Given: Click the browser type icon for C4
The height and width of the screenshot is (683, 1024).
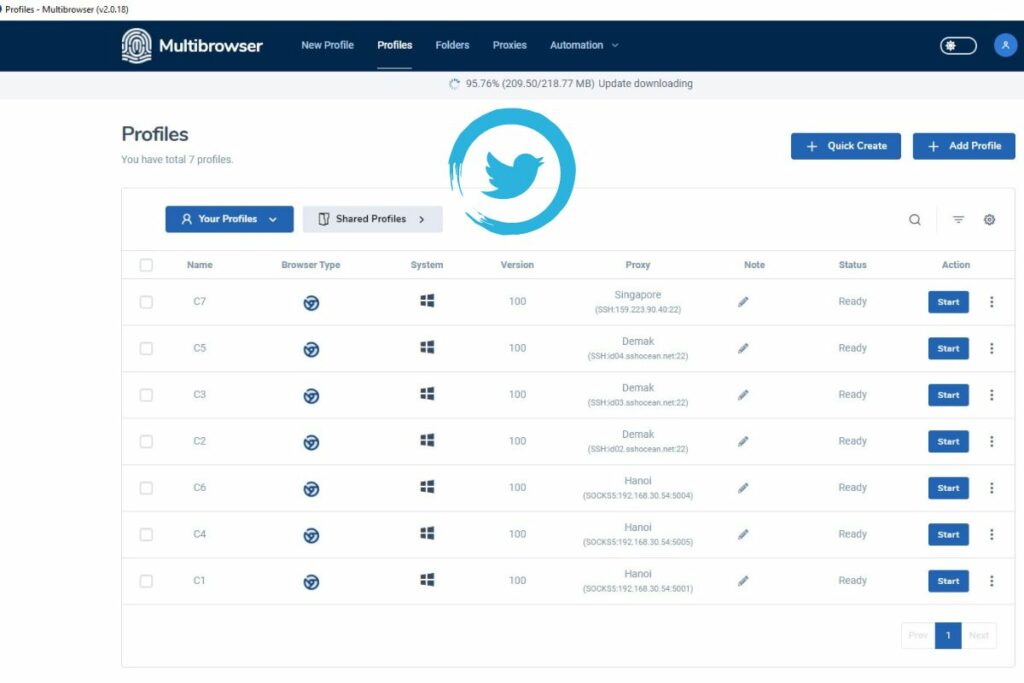Looking at the screenshot, I should click(x=312, y=535).
